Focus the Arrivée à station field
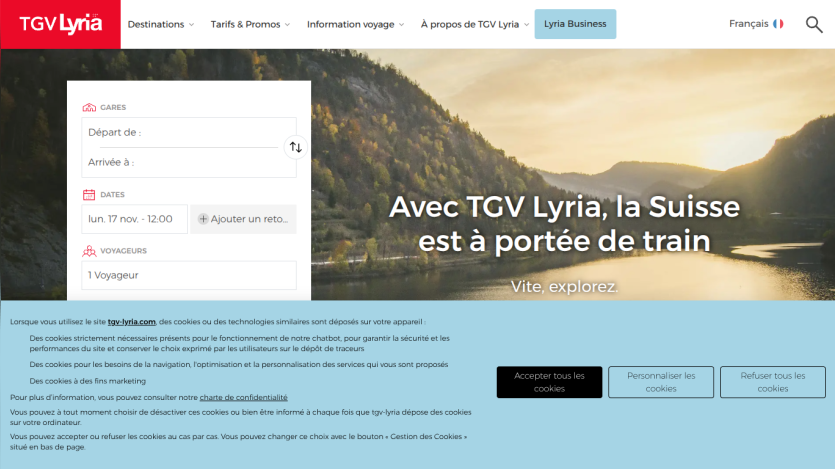Viewport: 835px width, 469px height. (183, 162)
